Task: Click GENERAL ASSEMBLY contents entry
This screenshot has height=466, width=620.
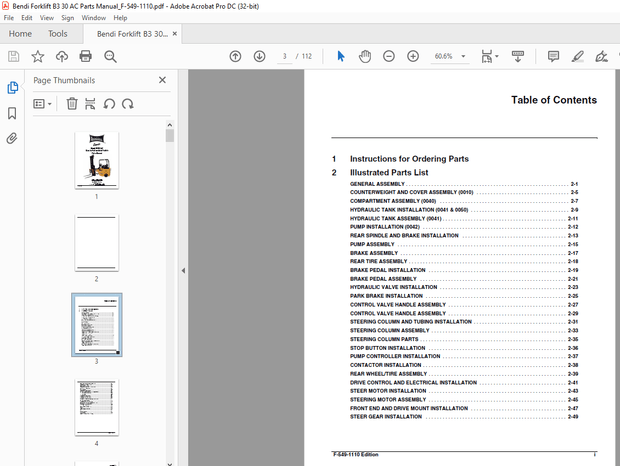Action: click(x=464, y=184)
